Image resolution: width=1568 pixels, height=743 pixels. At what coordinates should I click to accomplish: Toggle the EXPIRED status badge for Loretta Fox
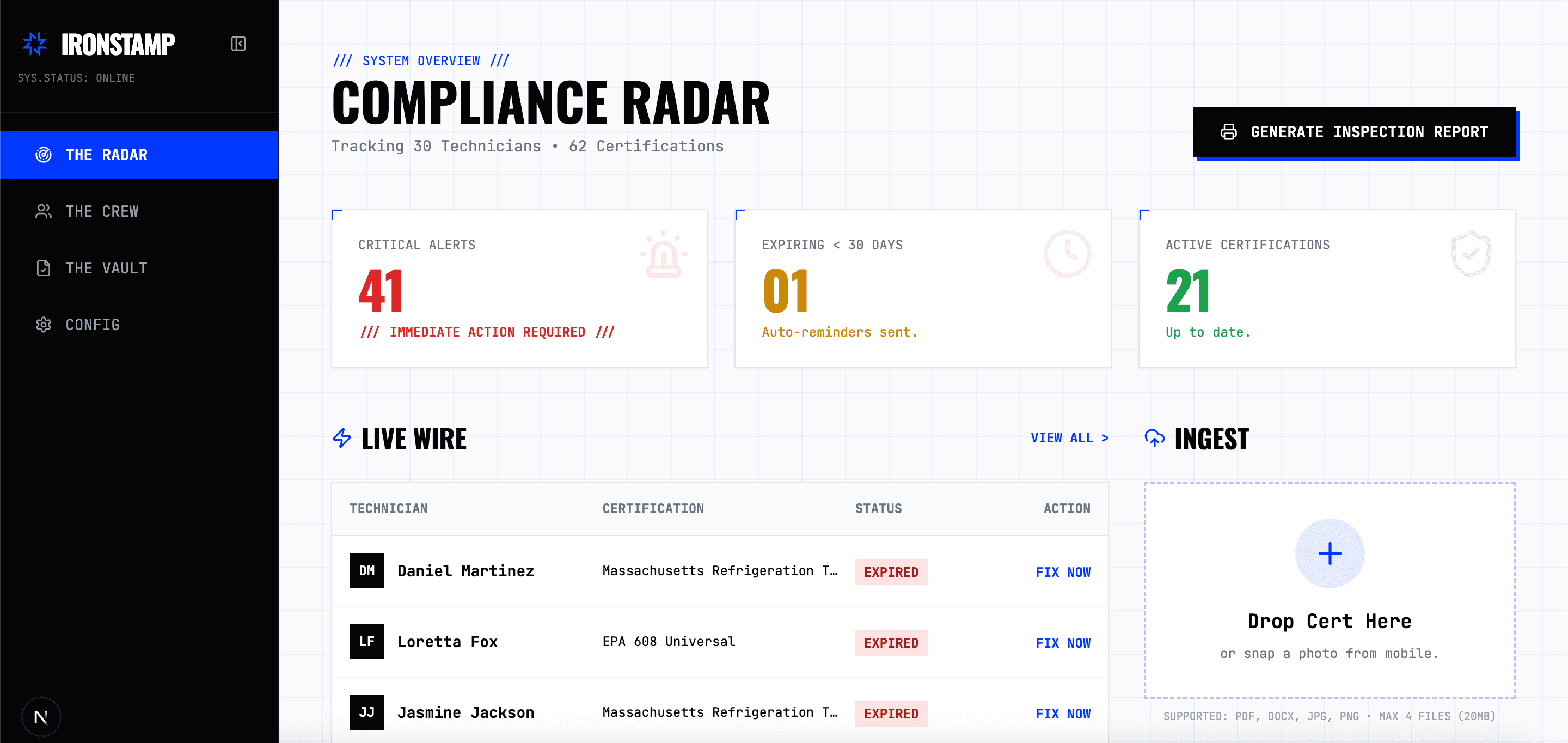click(x=891, y=643)
